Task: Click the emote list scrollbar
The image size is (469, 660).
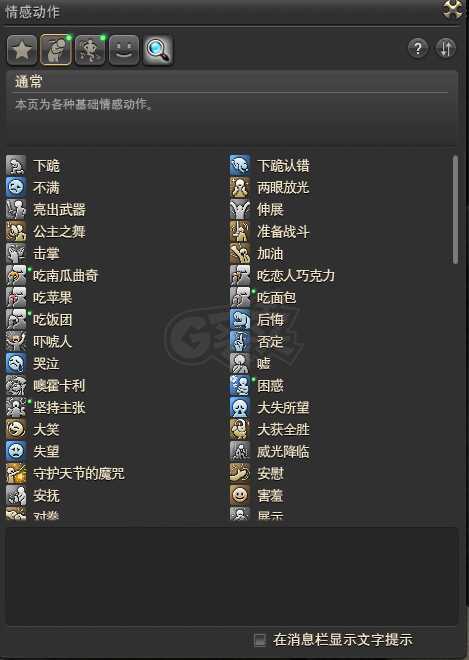Action: point(455,210)
